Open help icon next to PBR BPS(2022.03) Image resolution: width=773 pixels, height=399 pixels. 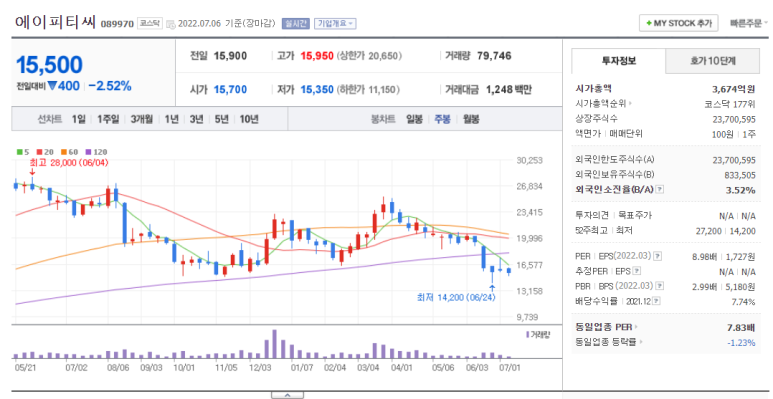click(x=660, y=286)
